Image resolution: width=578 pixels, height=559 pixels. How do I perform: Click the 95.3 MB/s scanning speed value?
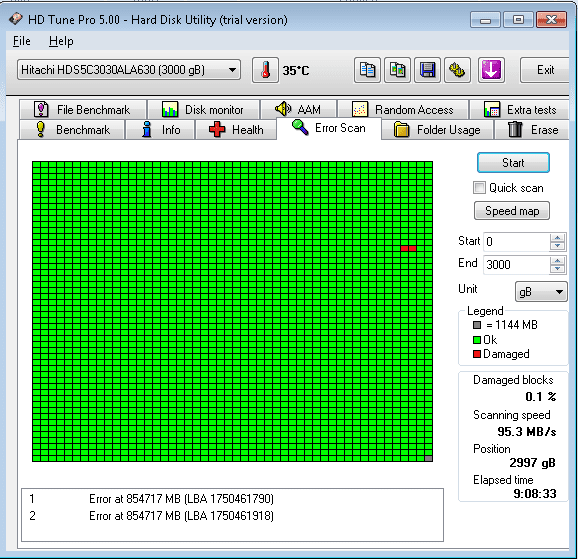click(x=527, y=431)
